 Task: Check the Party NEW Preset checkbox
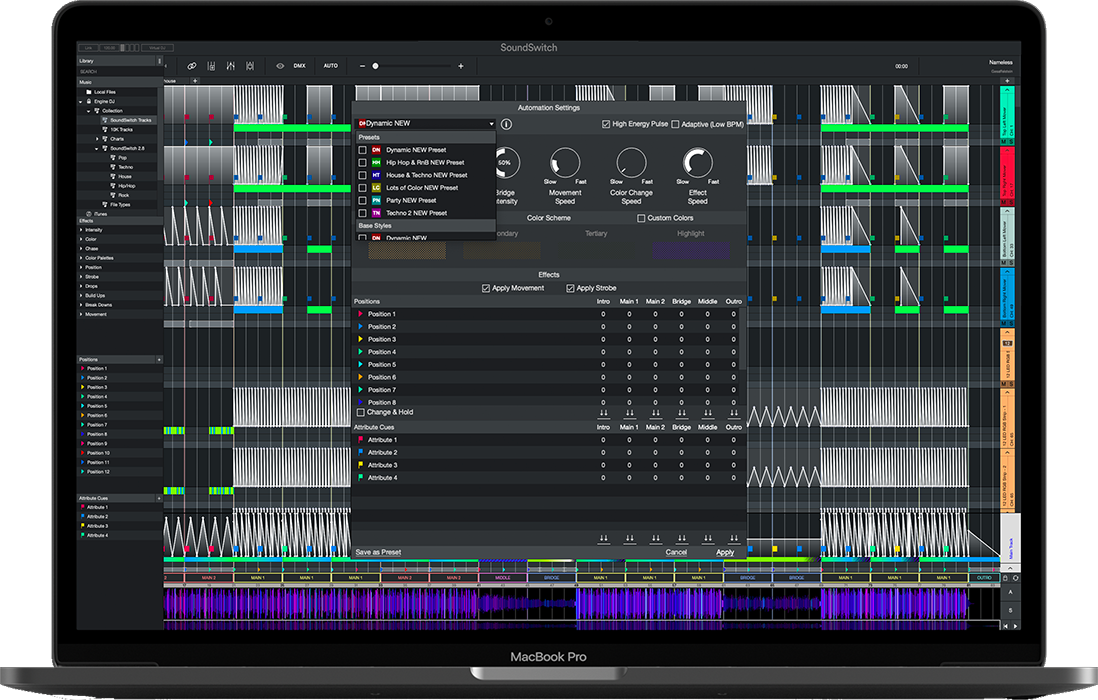click(x=363, y=200)
